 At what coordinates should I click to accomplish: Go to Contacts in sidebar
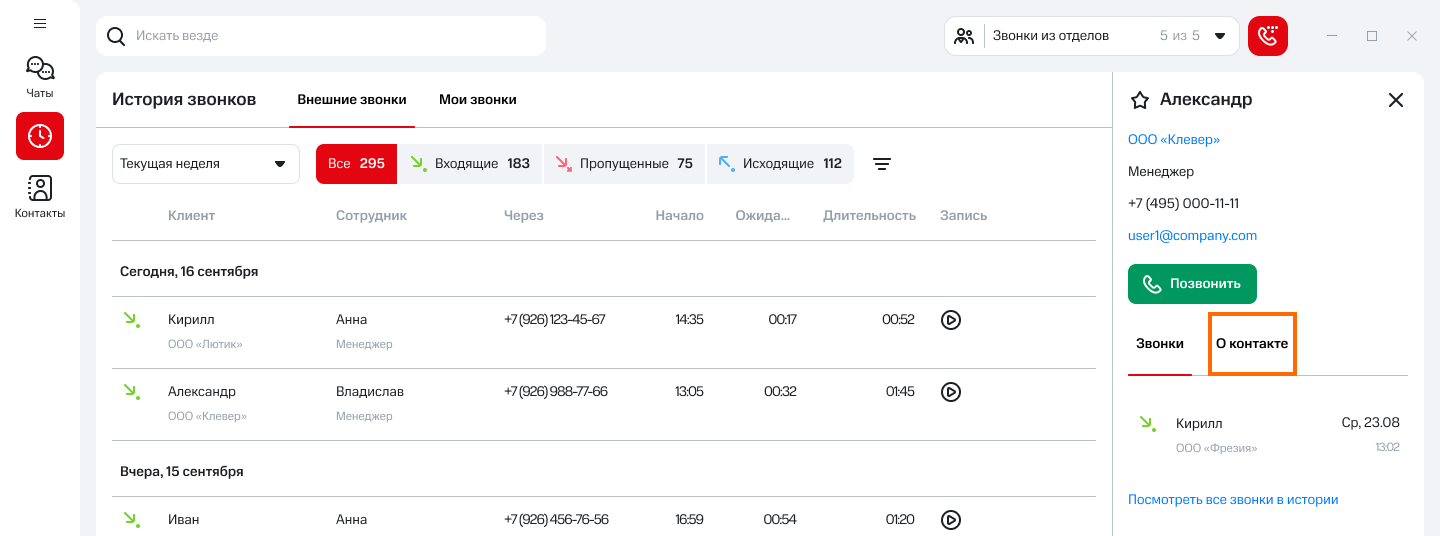40,196
